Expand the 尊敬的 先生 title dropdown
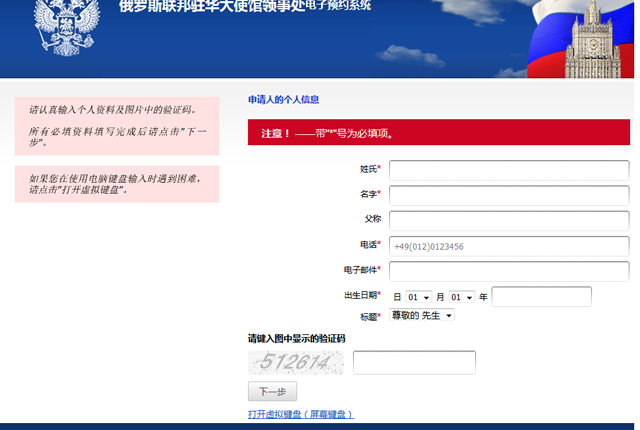Viewport: 640px width, 430px height. [x=421, y=316]
